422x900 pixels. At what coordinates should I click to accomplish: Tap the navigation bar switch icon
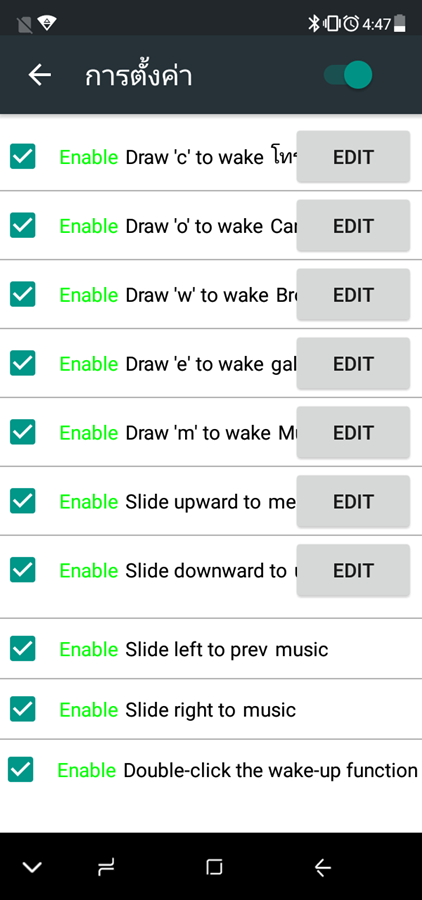coord(106,867)
